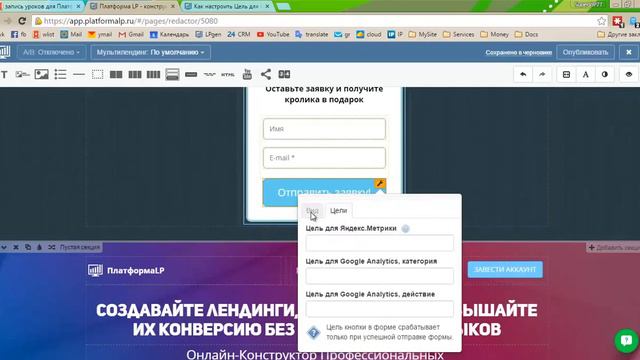Image resolution: width=640 pixels, height=360 pixels.
Task: Open the LPgen bookmark
Action: coord(208,35)
